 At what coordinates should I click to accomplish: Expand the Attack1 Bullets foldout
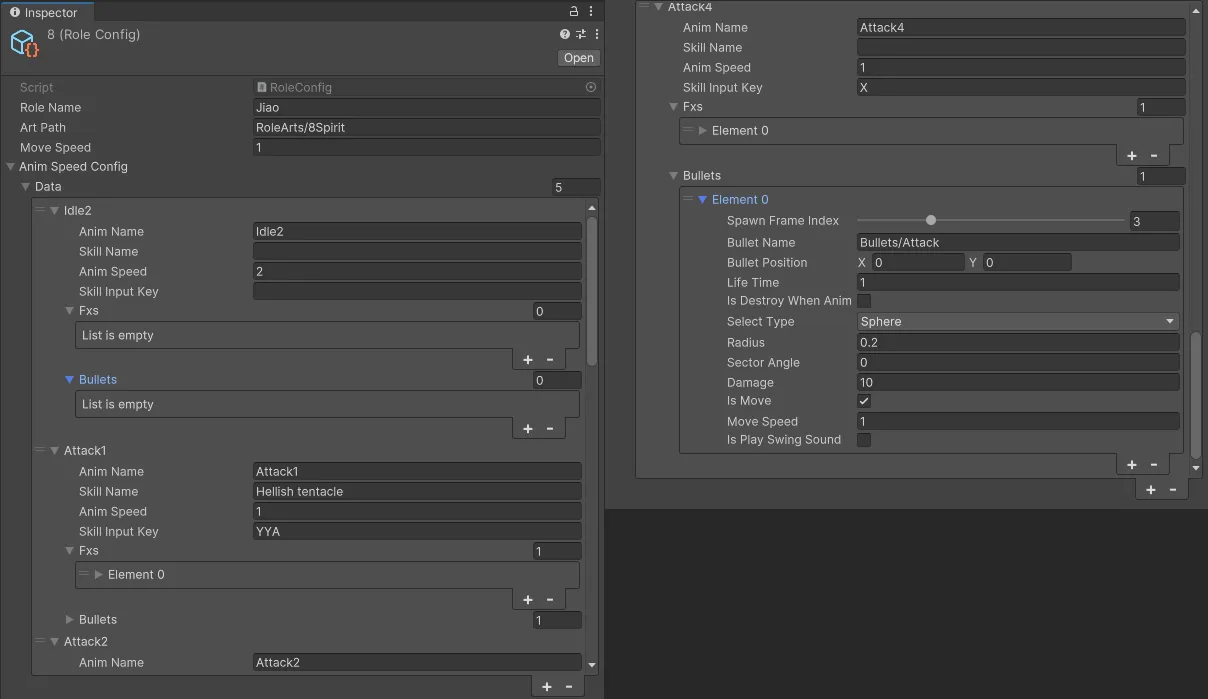click(70, 620)
